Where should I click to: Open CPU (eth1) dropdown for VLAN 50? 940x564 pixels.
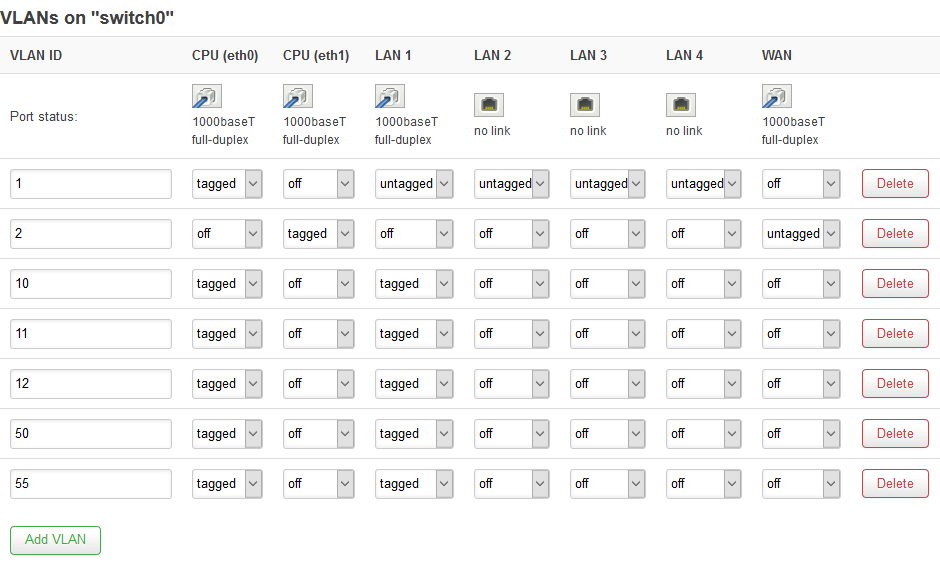pyautogui.click(x=318, y=434)
